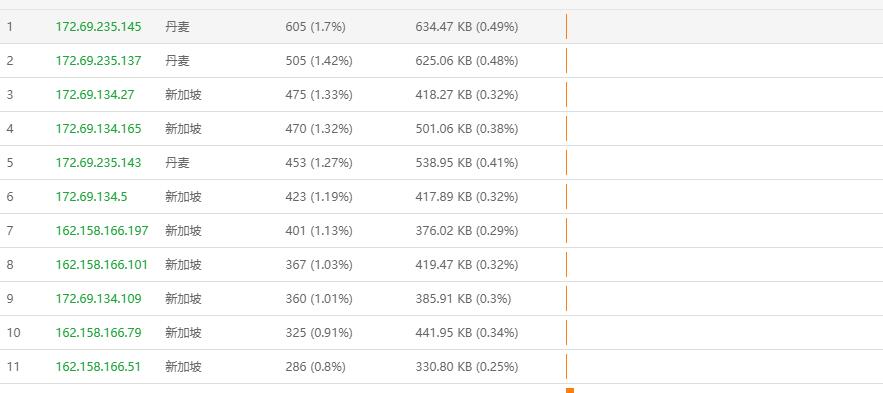Select request count 605 (1.7%) cell

[315, 26]
